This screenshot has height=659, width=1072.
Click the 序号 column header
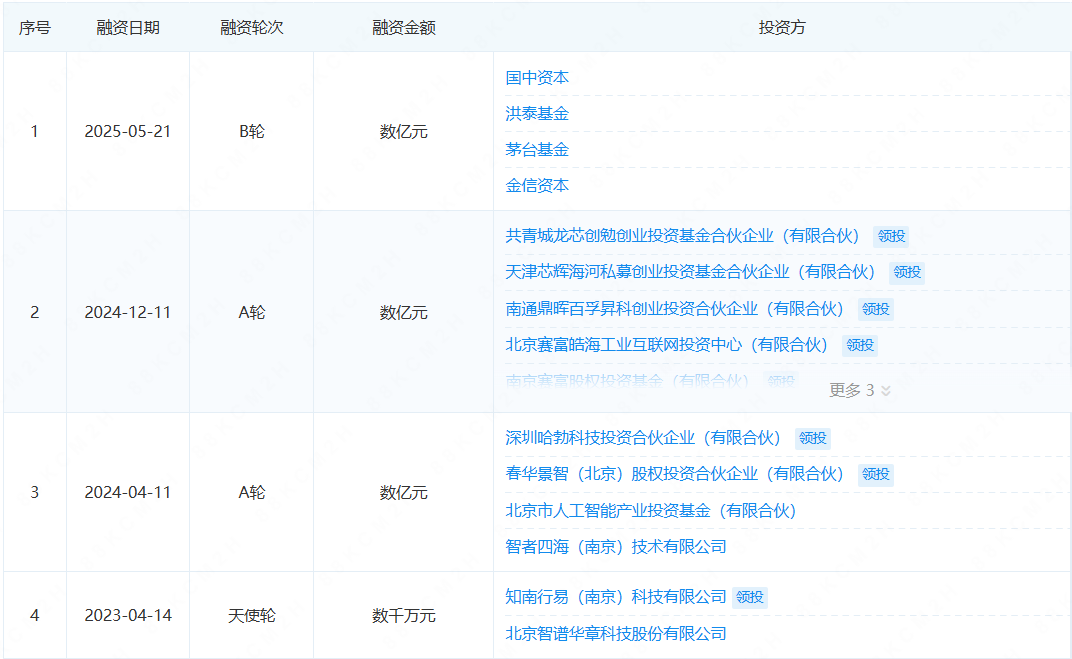point(35,28)
